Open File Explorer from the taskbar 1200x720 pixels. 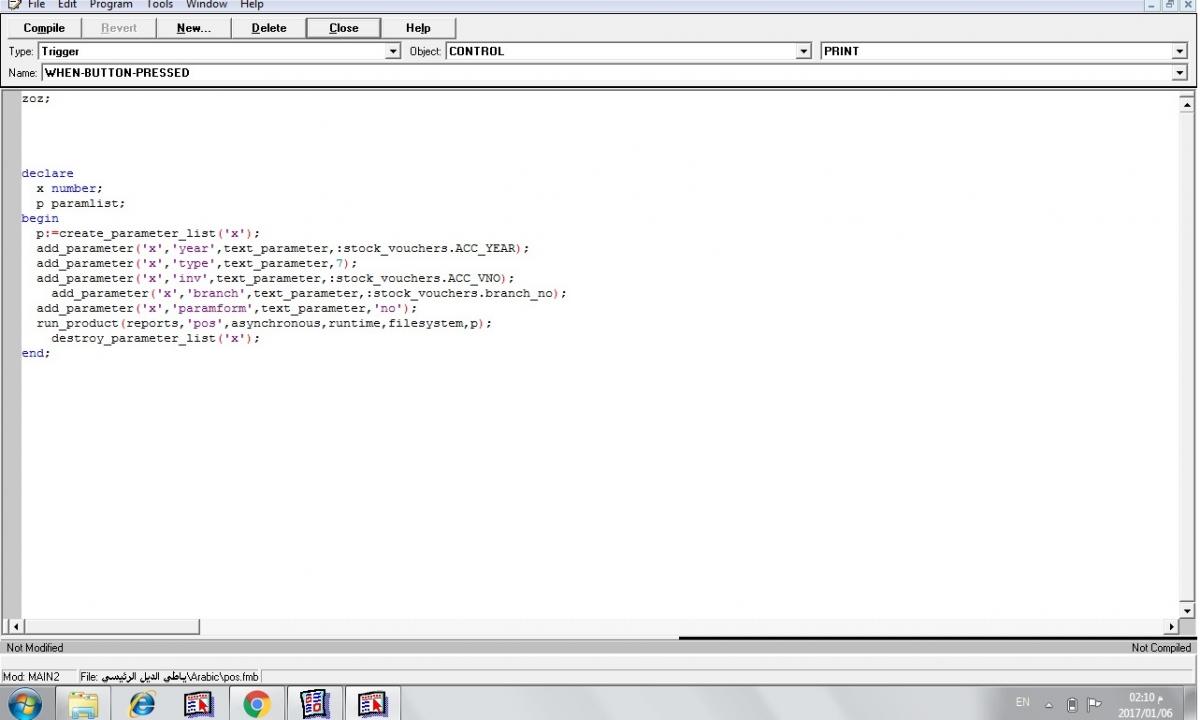click(x=84, y=704)
